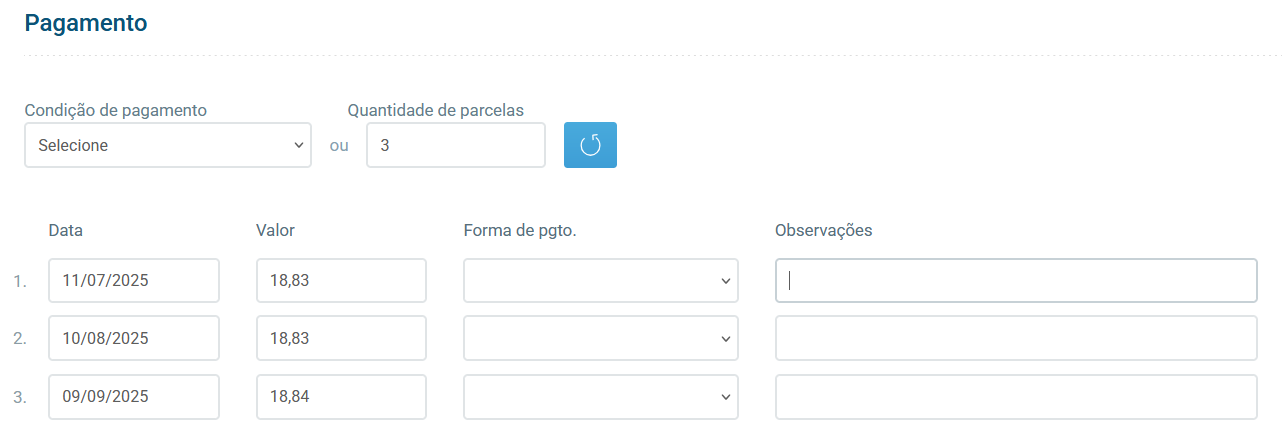Click the date field showing 10/08/2025
This screenshot has width=1282, height=441.
pos(133,338)
